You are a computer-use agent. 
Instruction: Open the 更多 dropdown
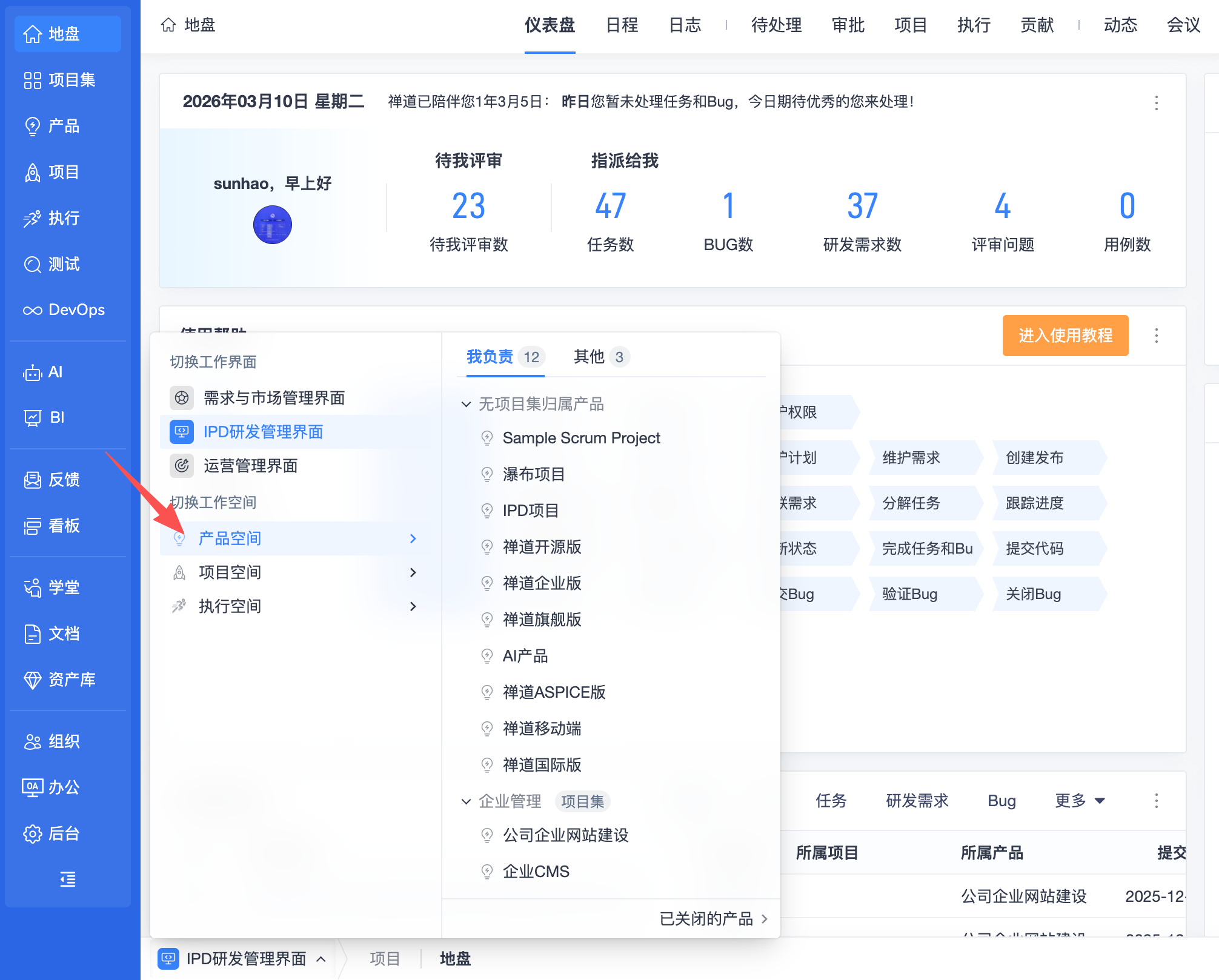tap(1080, 801)
